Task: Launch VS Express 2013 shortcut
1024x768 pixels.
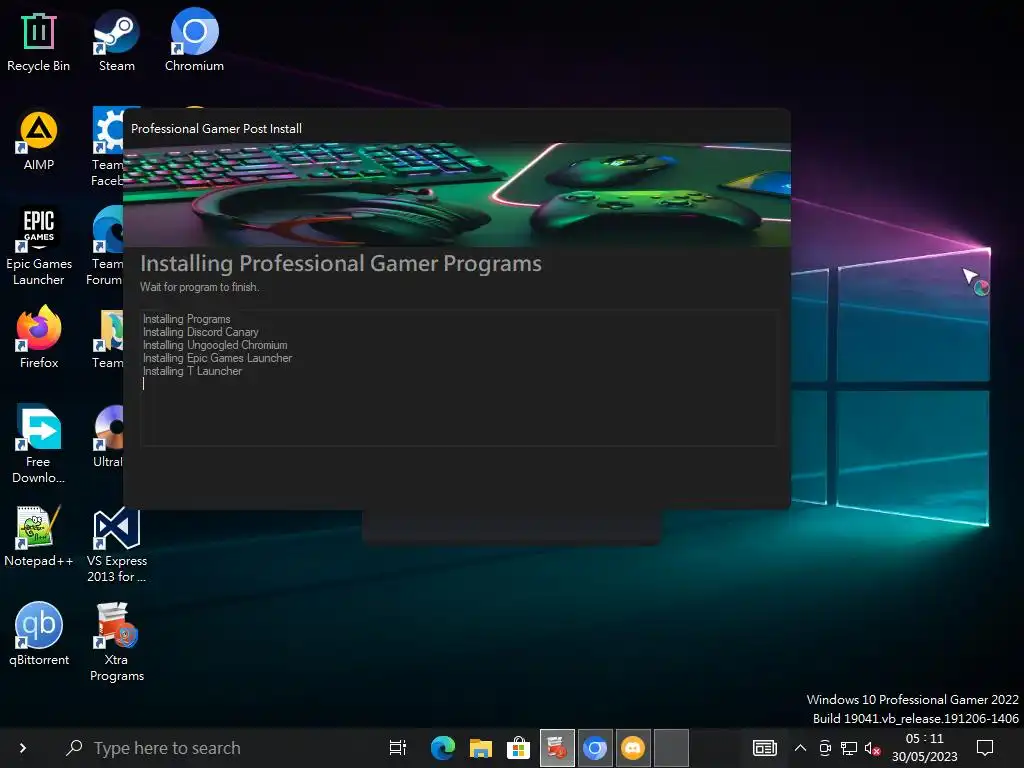Action: click(116, 544)
